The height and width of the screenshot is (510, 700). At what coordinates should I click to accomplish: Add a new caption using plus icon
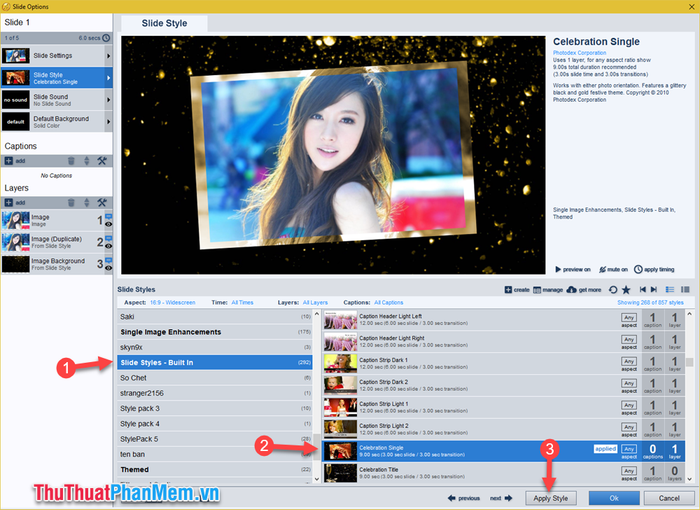(x=8, y=161)
